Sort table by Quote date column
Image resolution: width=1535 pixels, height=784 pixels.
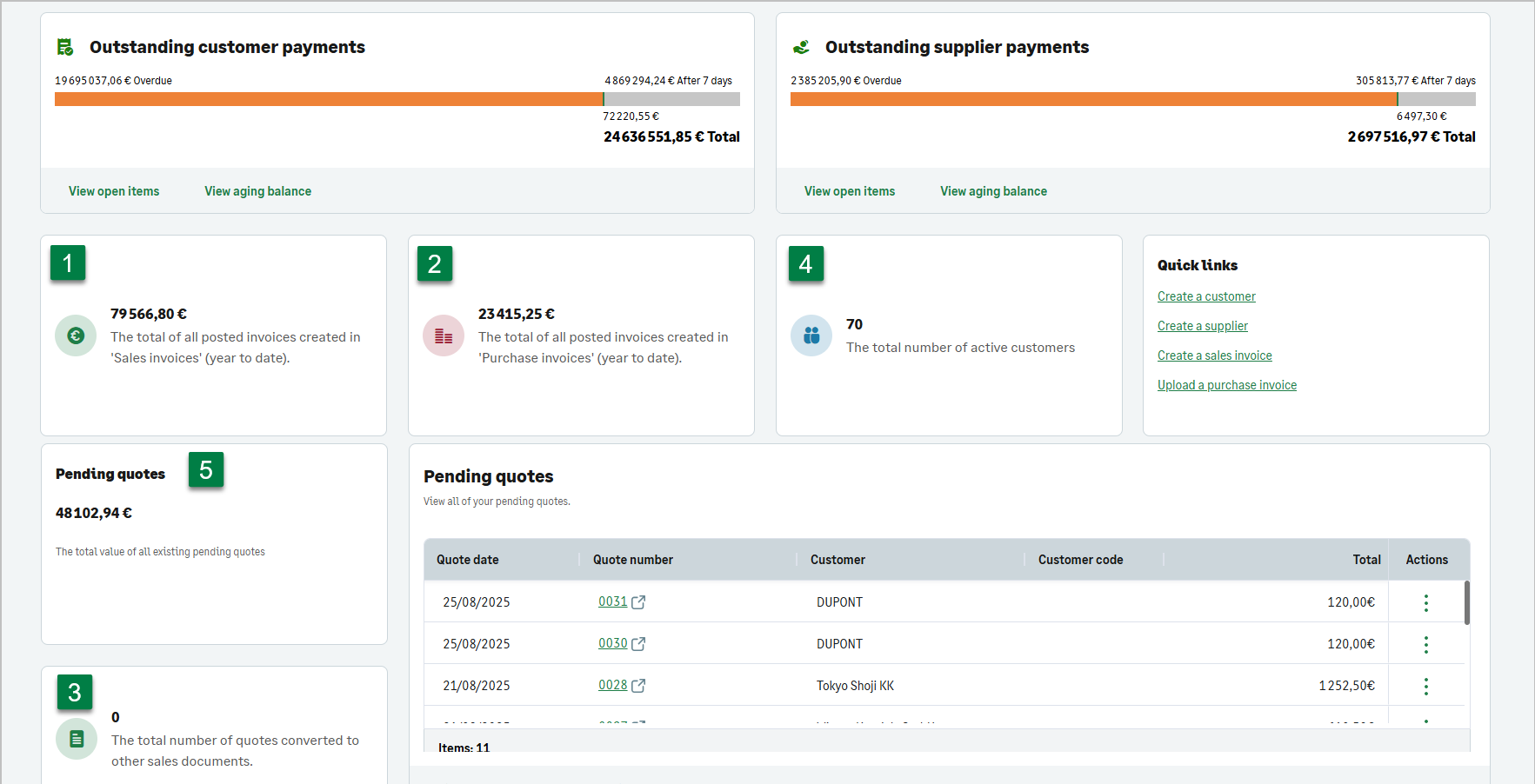click(468, 560)
